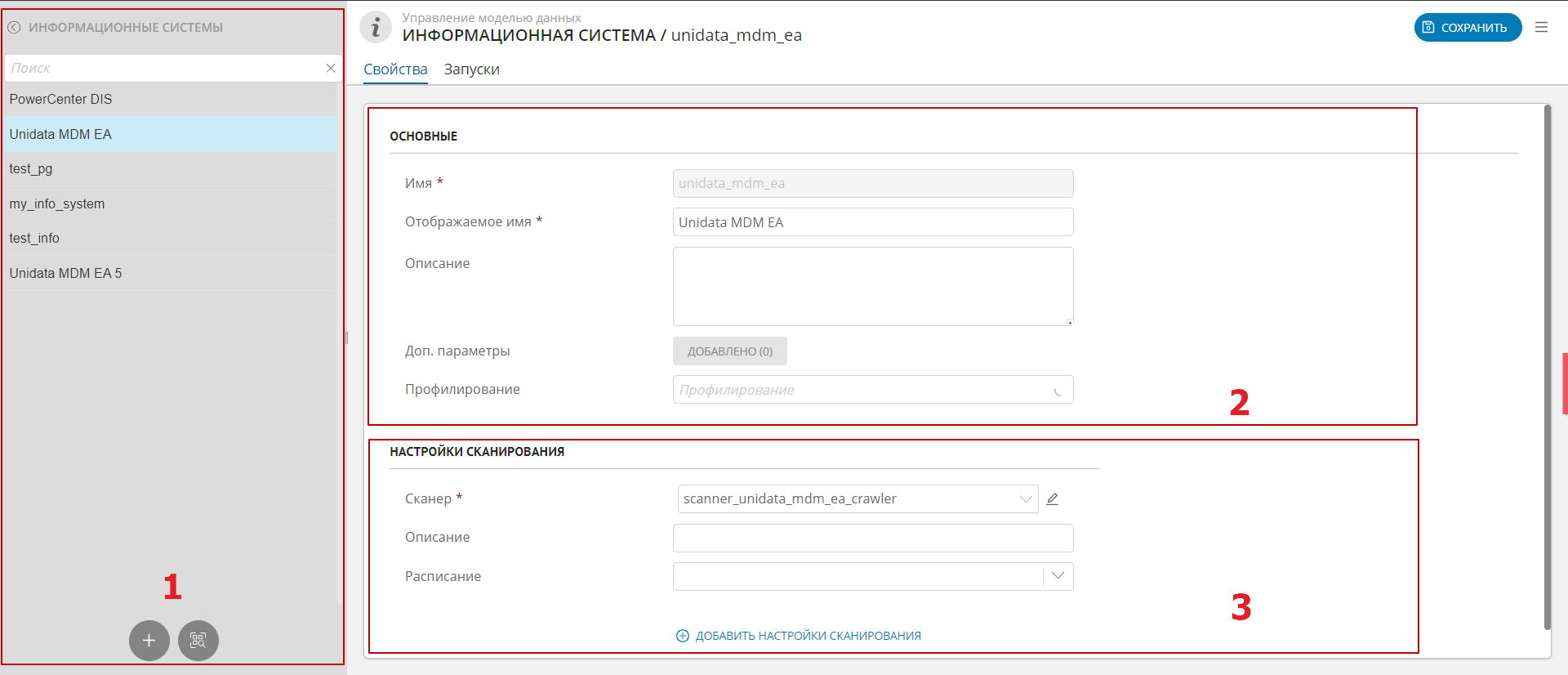
Task: Click the scan settings Описание field
Action: pos(873,538)
